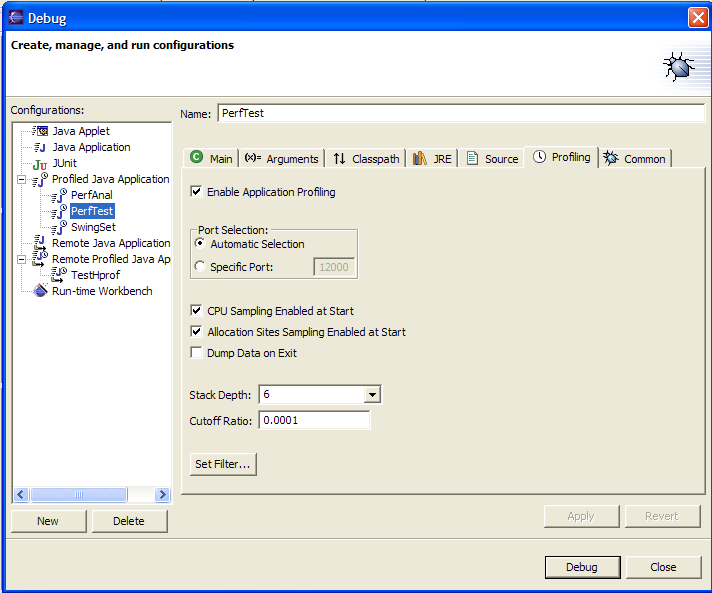Enable Dump Data on Exit

pyautogui.click(x=197, y=353)
